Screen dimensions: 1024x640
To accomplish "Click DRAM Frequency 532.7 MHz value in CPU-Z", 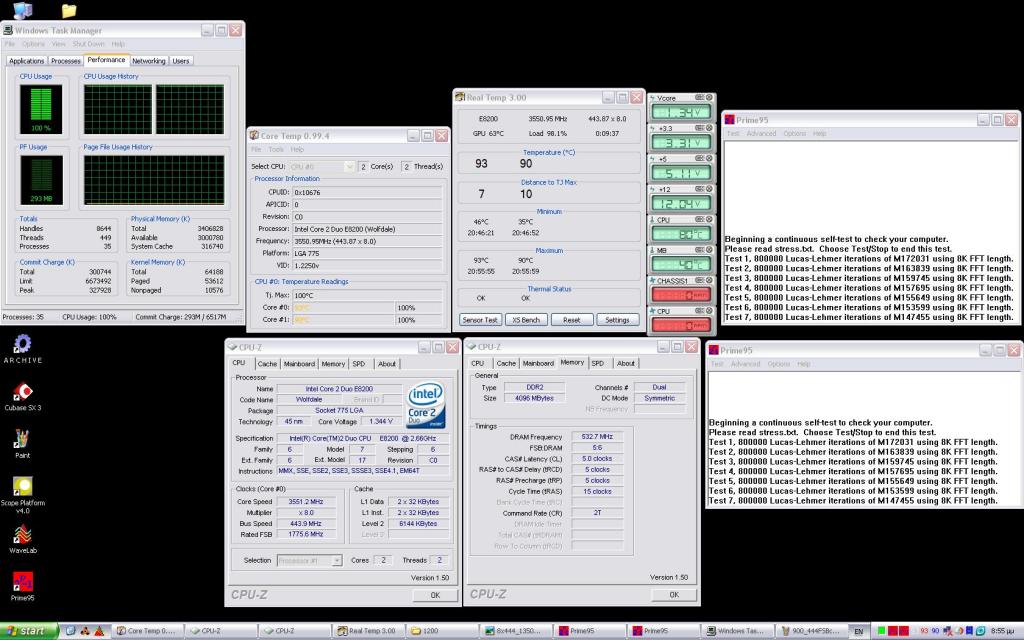I will coord(597,436).
